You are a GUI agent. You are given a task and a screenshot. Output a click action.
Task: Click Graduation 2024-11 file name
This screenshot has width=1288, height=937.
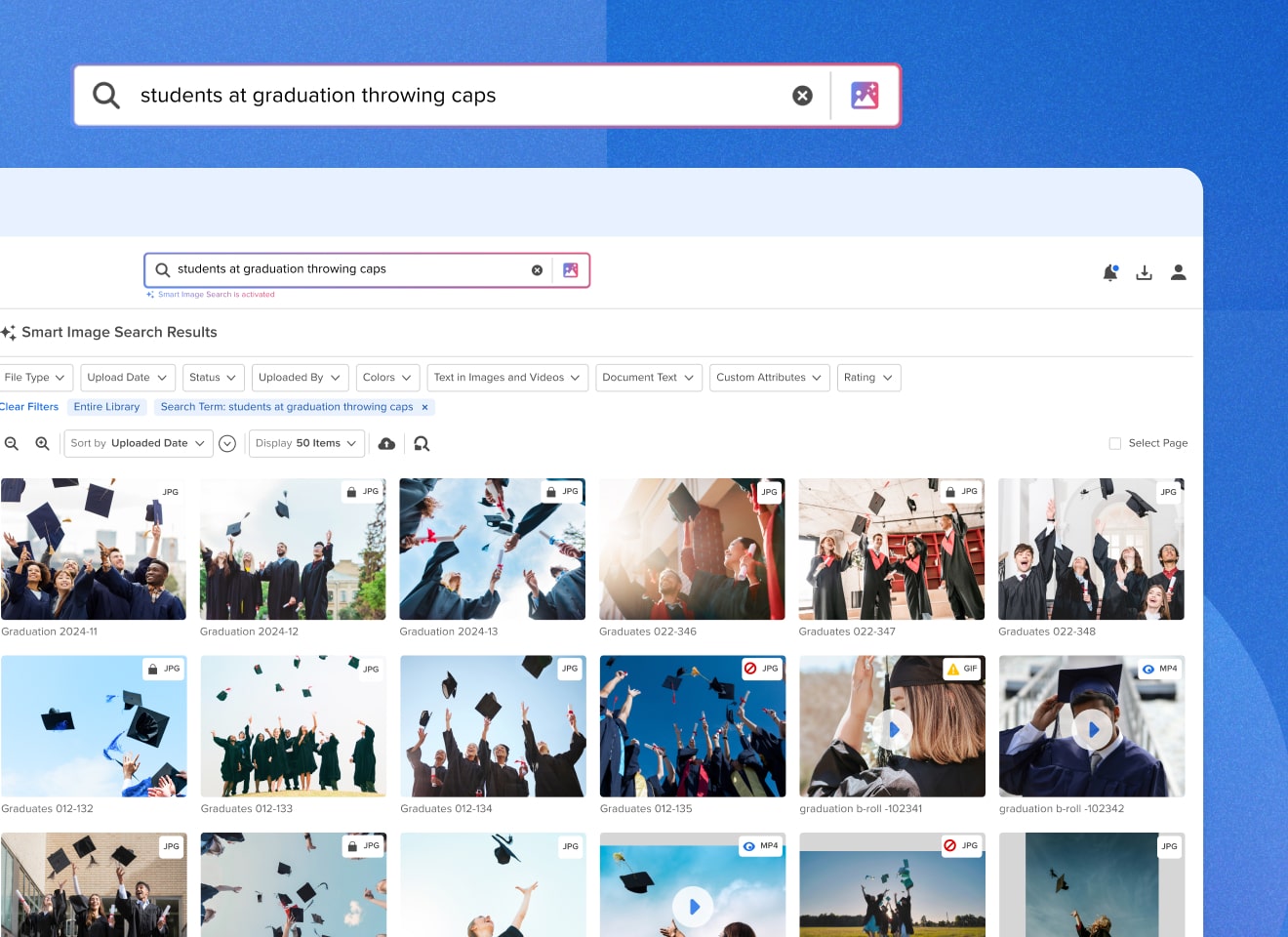point(49,632)
